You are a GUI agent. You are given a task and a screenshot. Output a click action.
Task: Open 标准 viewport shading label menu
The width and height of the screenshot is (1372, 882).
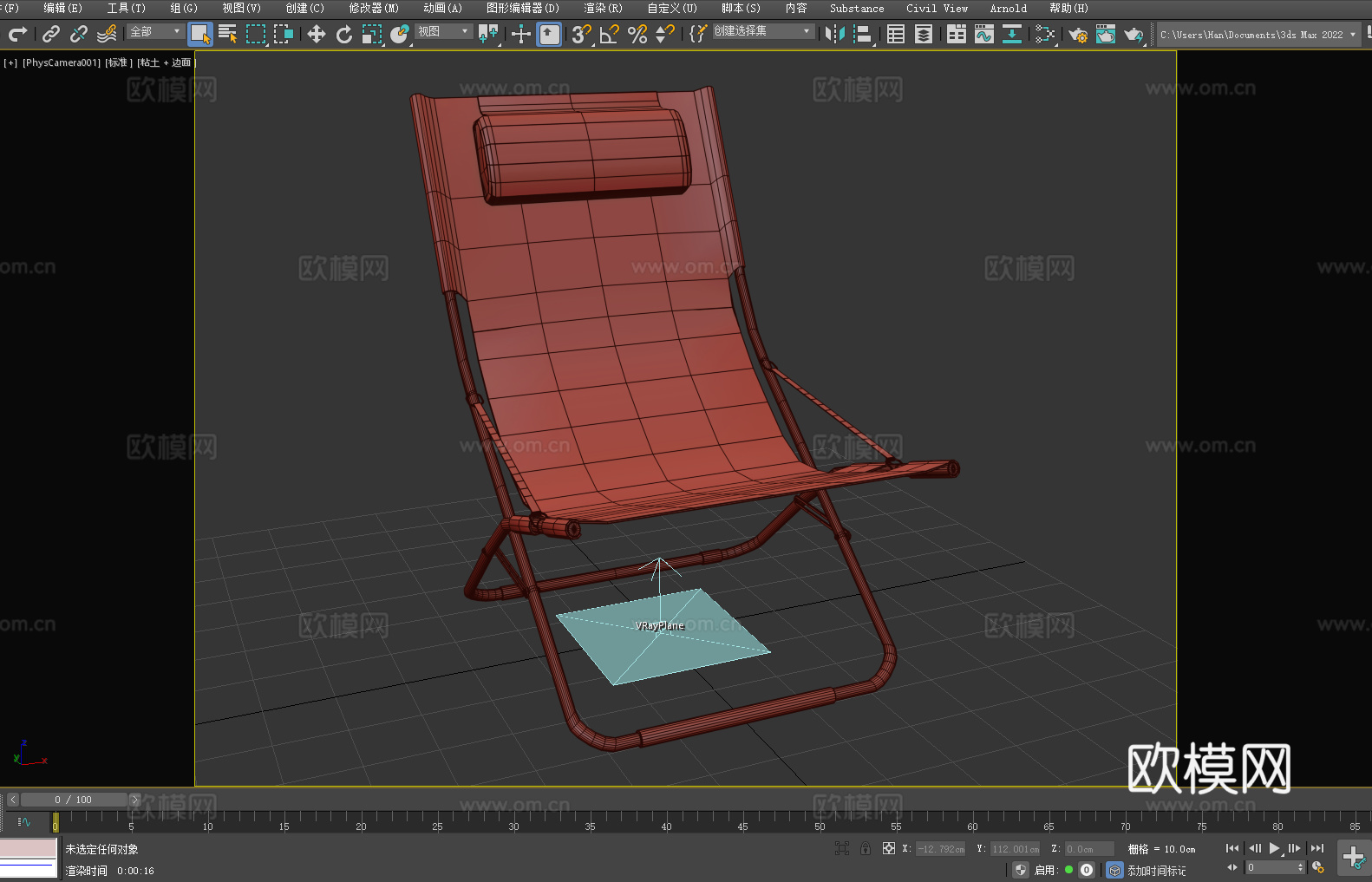point(119,62)
